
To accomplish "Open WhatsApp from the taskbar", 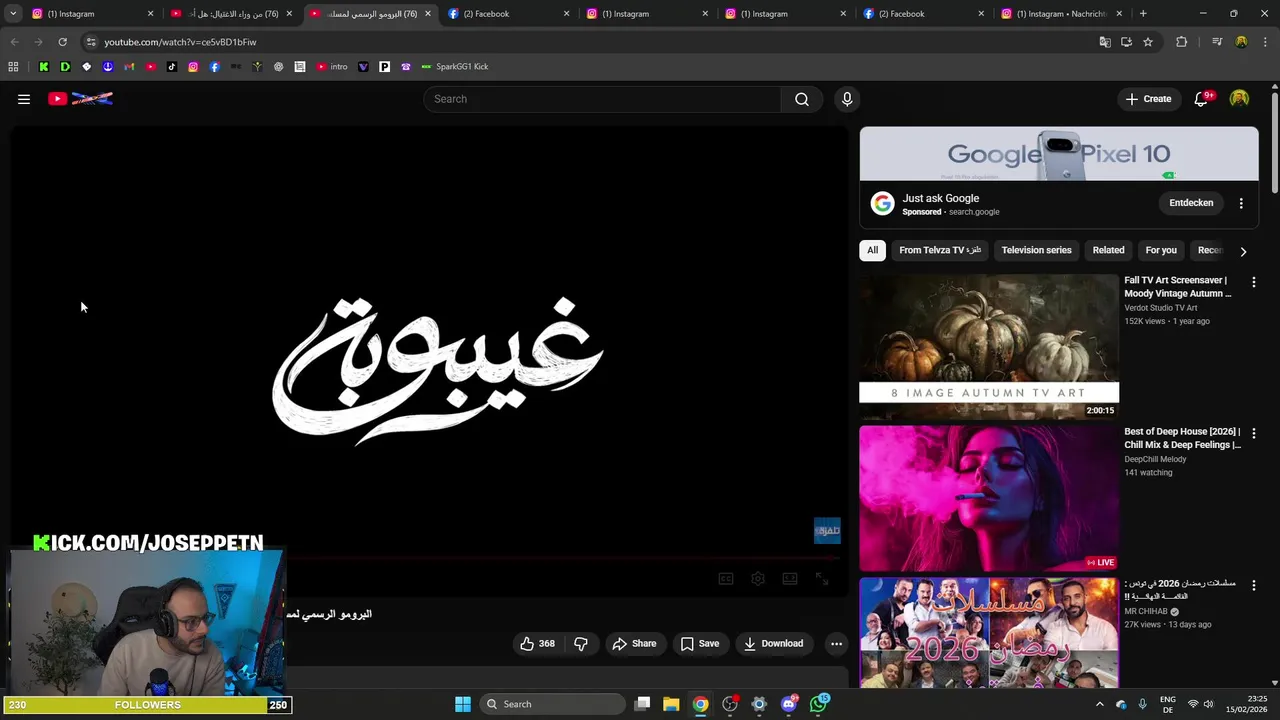I will 819,704.
